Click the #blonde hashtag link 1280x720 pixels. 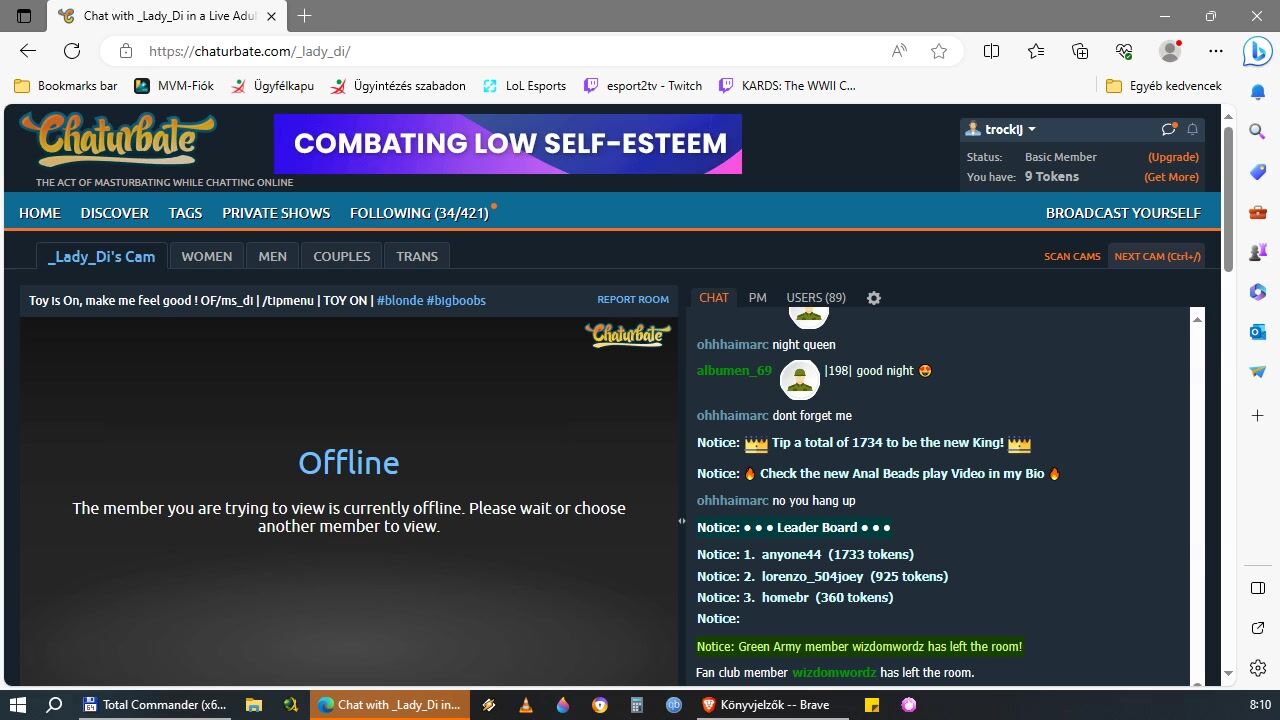[x=400, y=300]
